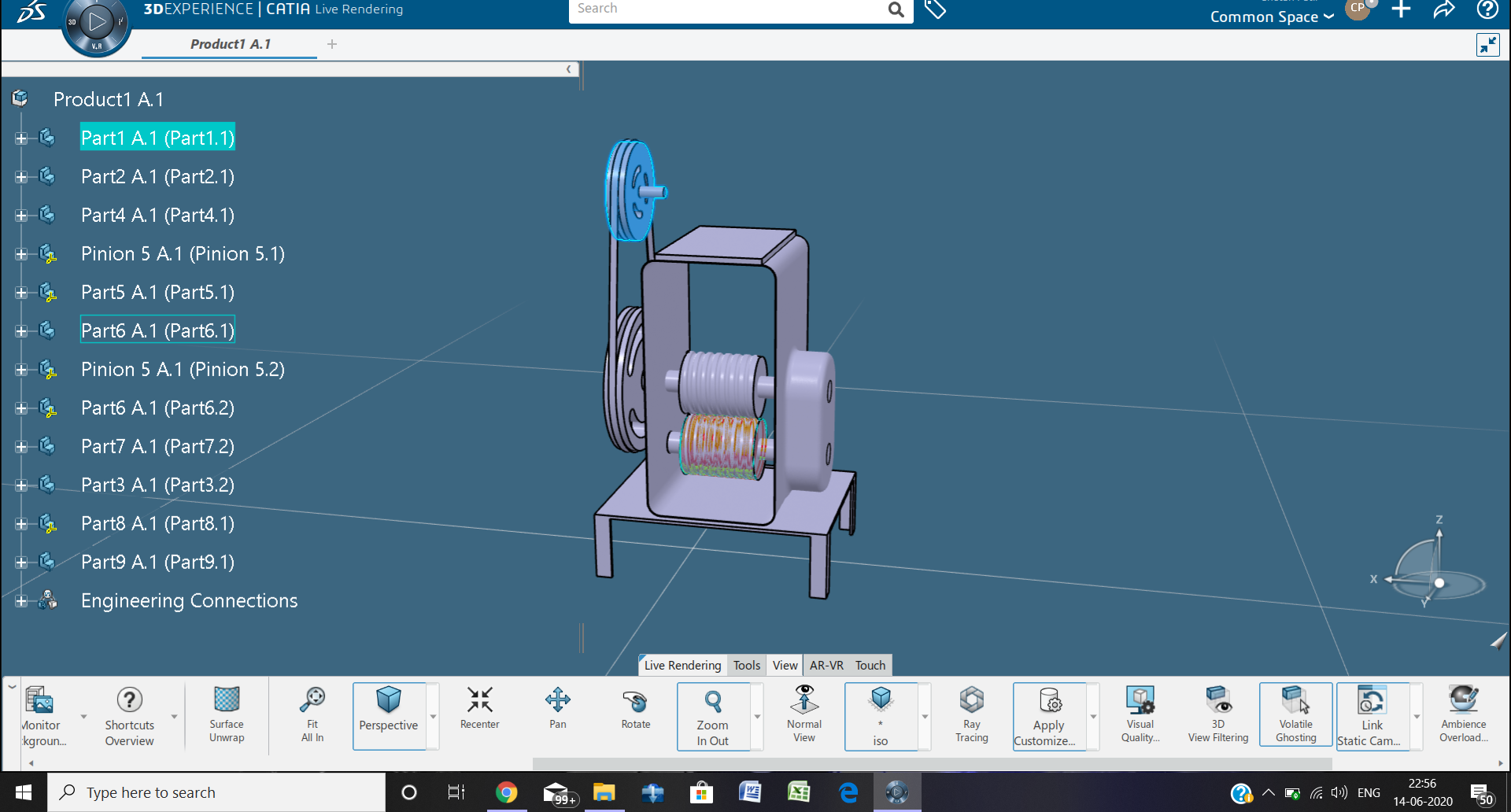This screenshot has height=812, width=1511.
Task: Expand the Engineering Connections node
Action: coord(21,601)
